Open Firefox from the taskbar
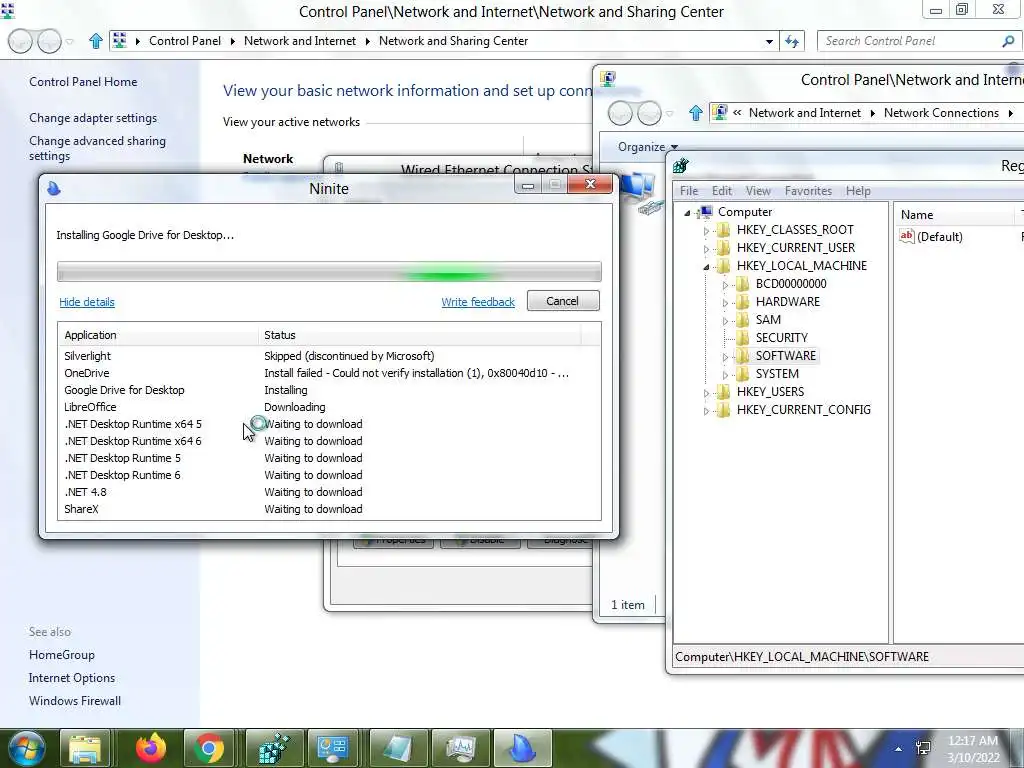This screenshot has width=1024, height=768. (x=150, y=748)
